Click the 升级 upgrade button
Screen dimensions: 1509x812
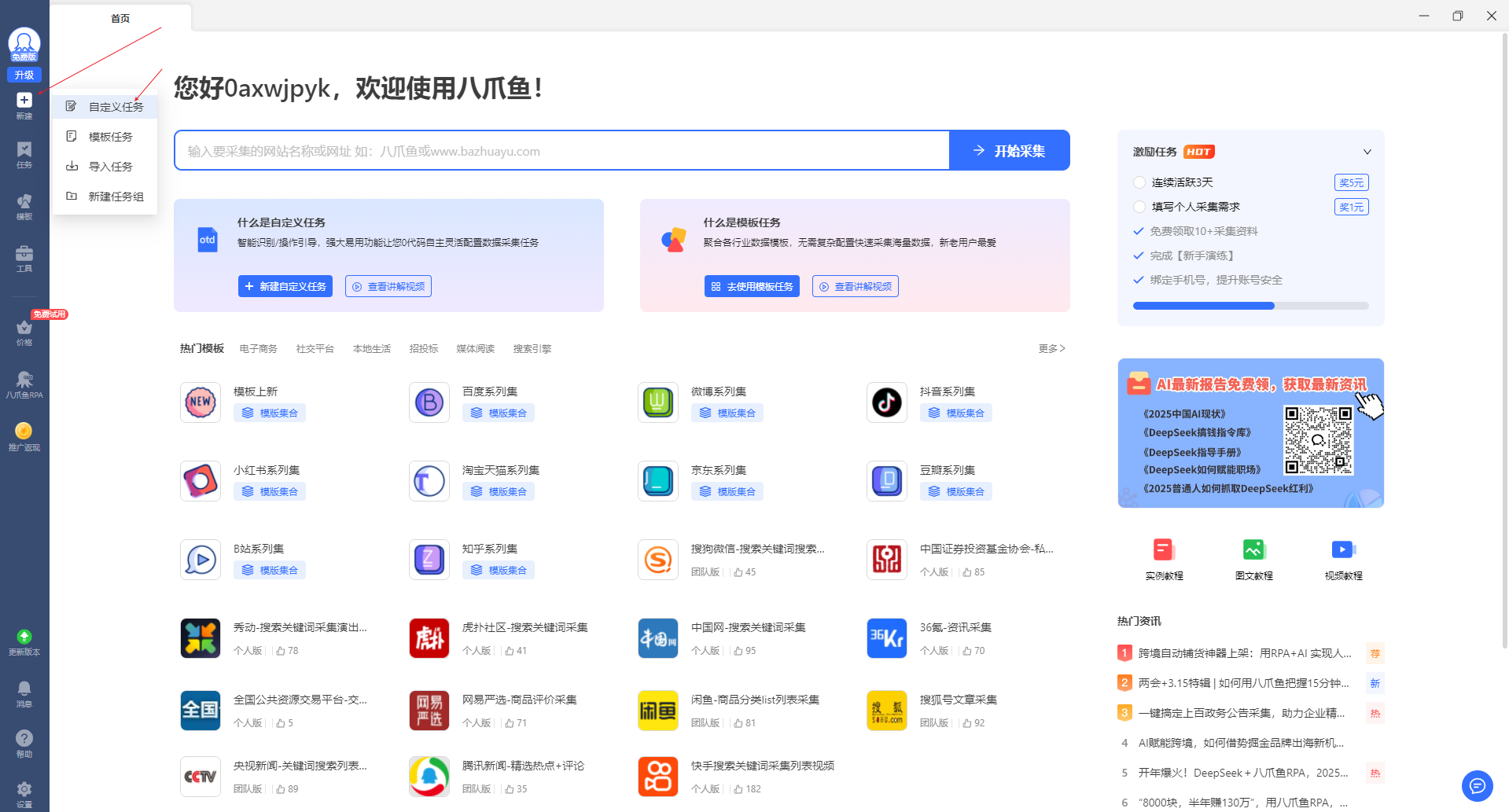click(24, 75)
